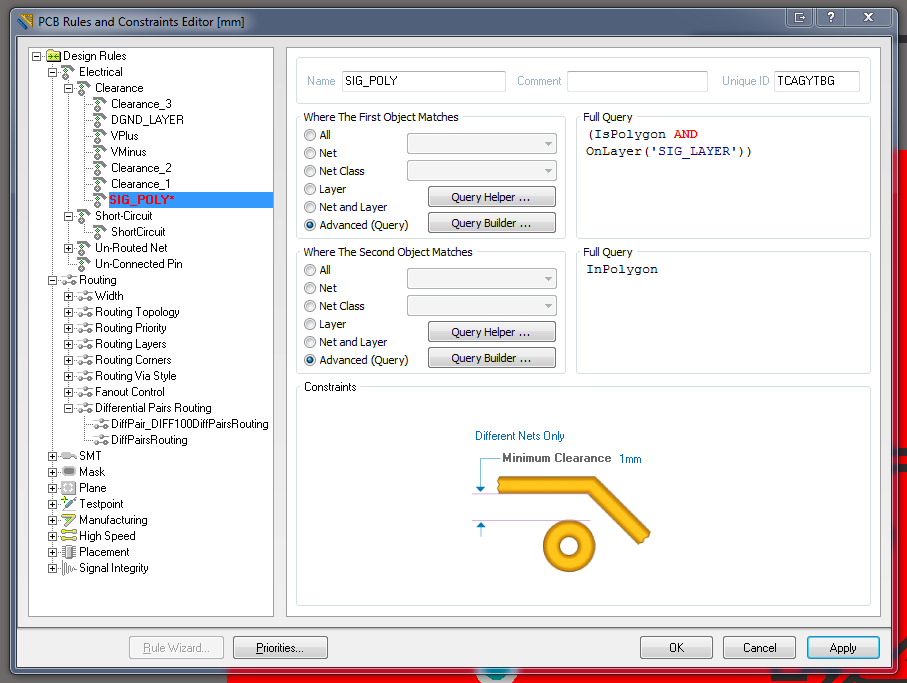Open the second object's lower dropdown
The width and height of the screenshot is (907, 683).
482,305
